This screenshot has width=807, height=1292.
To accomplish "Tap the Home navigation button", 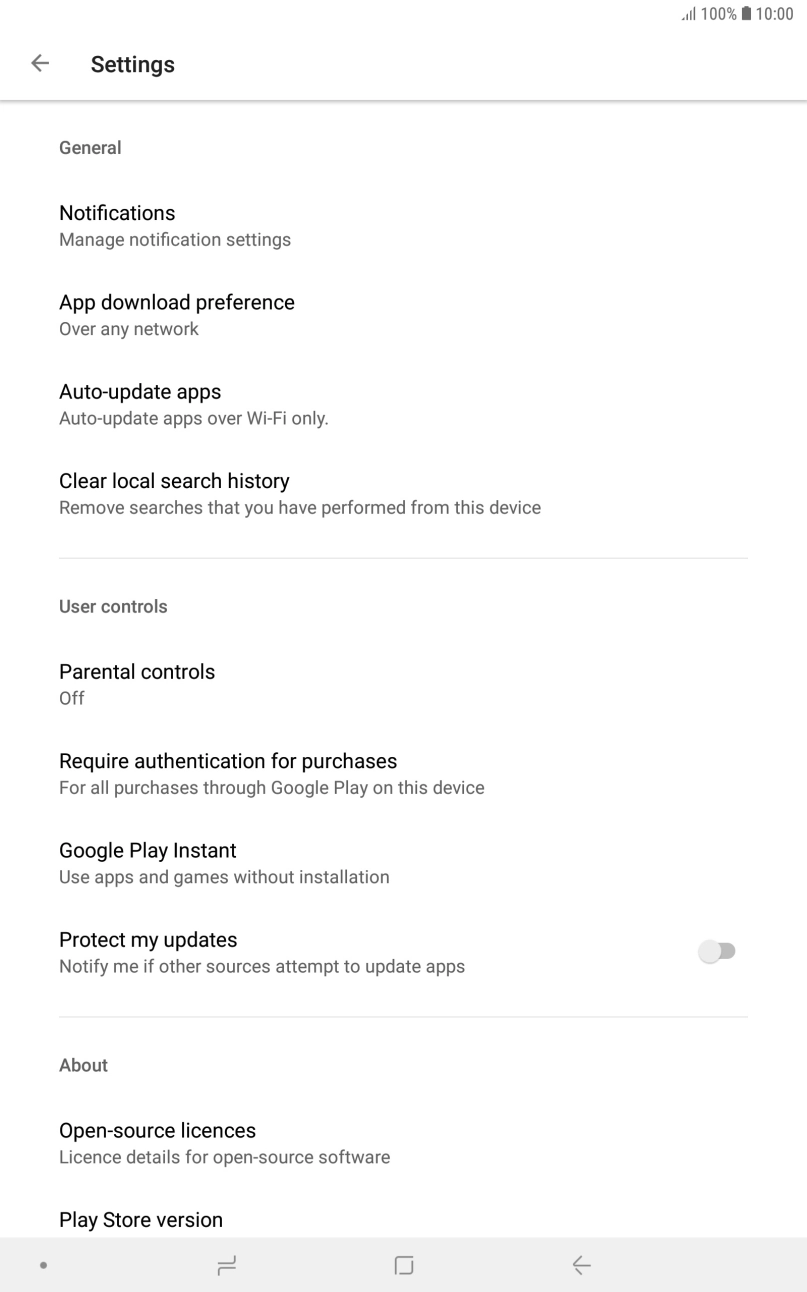I will [403, 1264].
